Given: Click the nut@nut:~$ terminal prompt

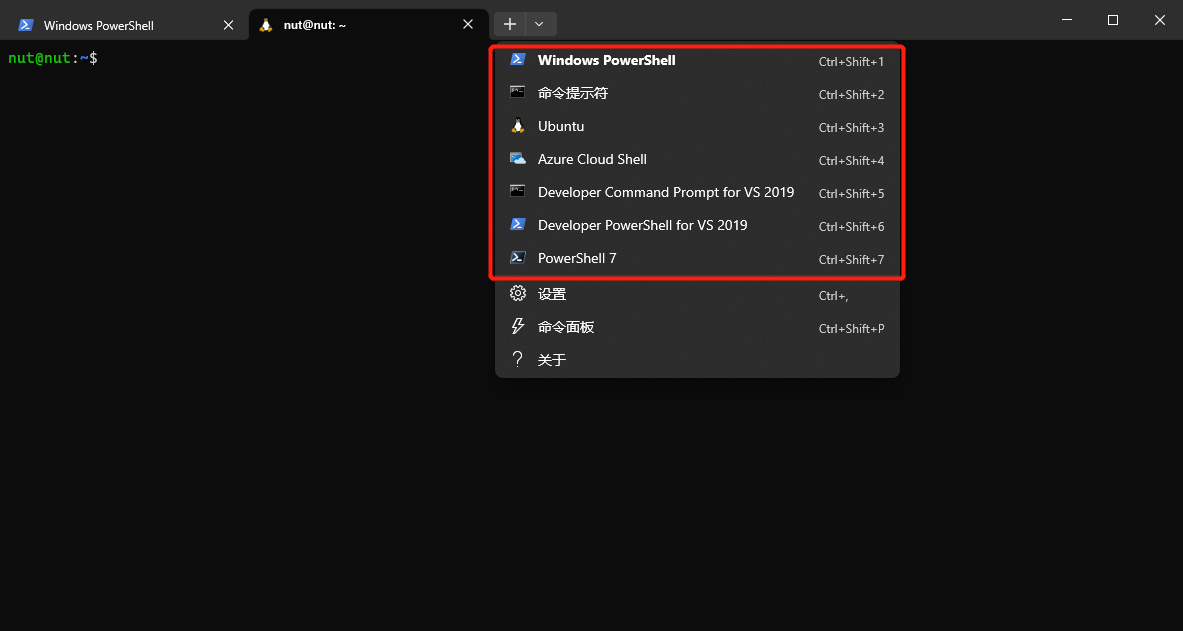Looking at the screenshot, I should pyautogui.click(x=53, y=57).
